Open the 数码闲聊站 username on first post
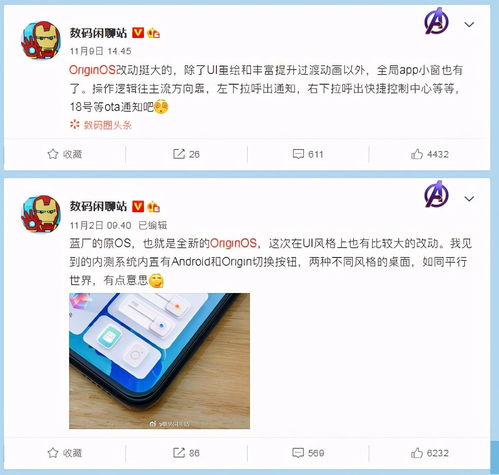499x475 pixels. (98, 33)
